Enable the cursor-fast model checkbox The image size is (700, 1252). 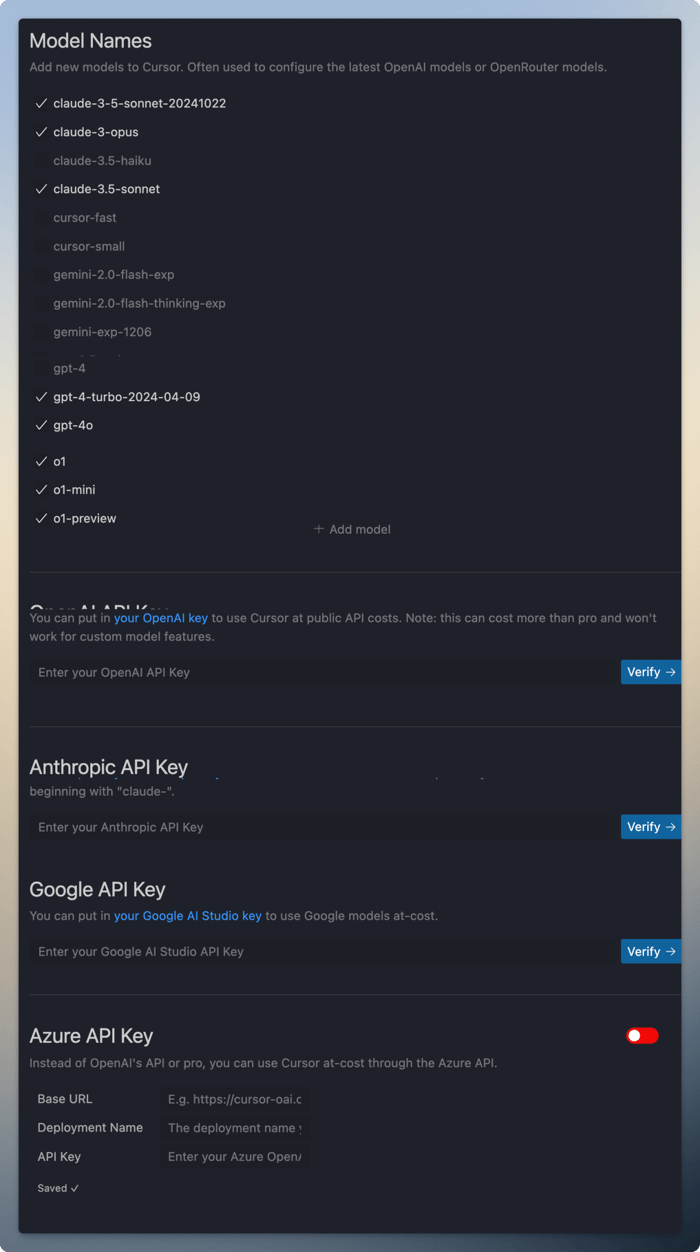click(x=42, y=217)
